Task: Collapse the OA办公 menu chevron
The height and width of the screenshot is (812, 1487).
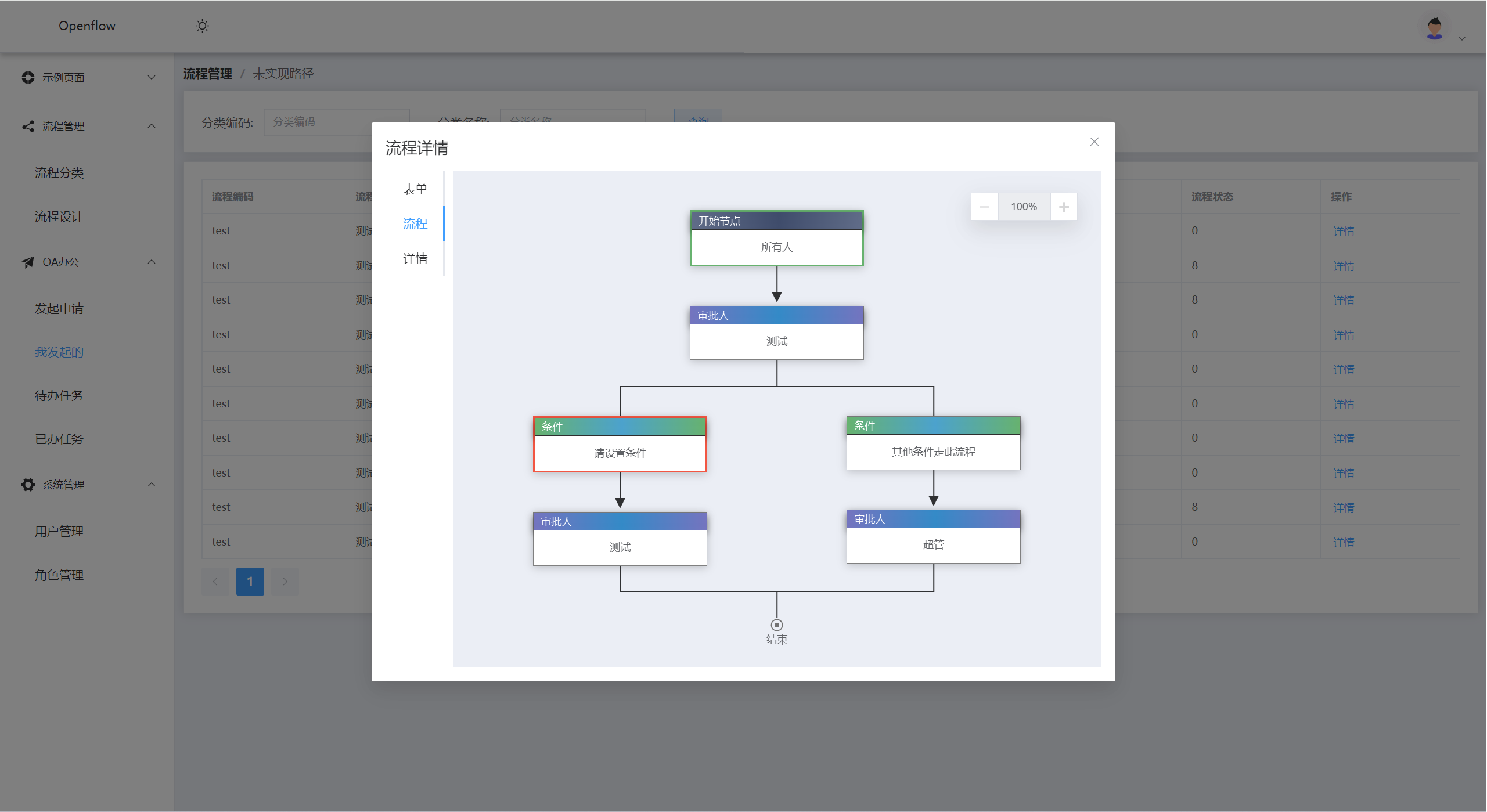Action: (x=152, y=262)
